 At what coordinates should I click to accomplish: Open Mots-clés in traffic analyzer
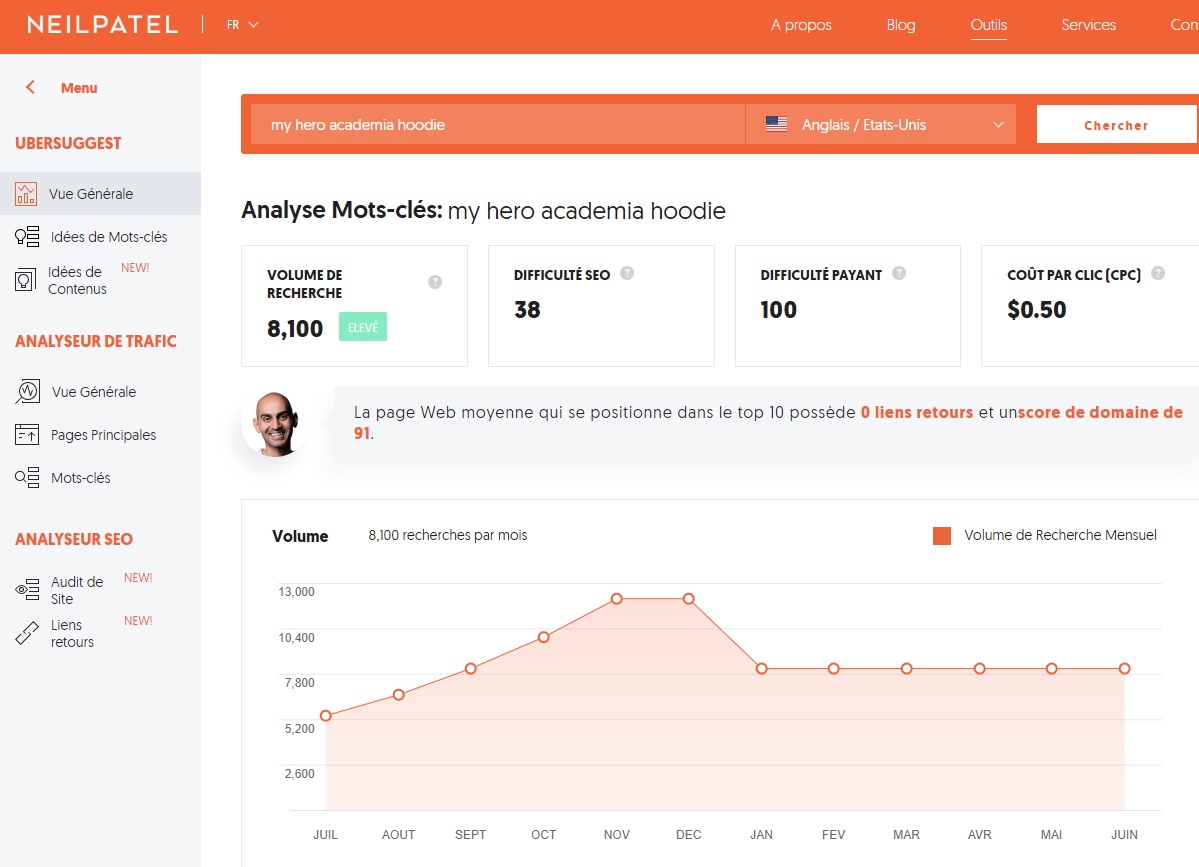[x=80, y=478]
